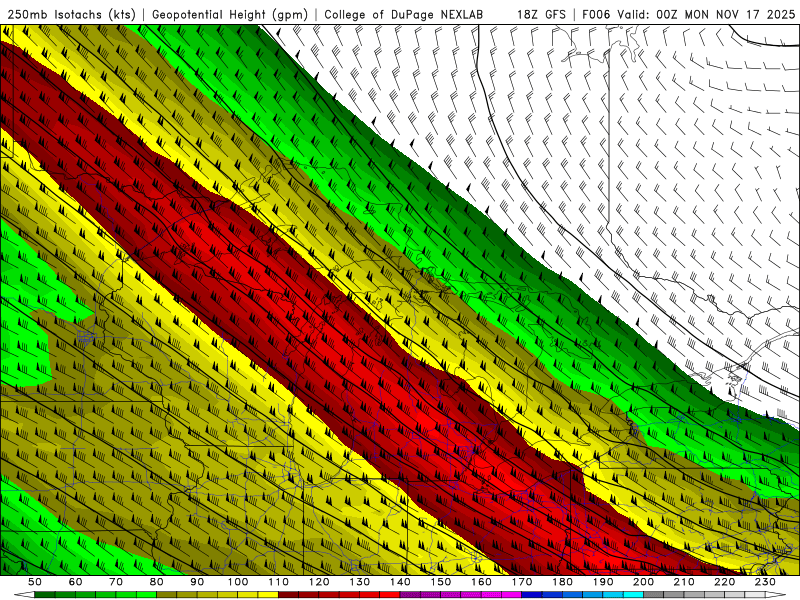Click the 150 knot legend label
The height and width of the screenshot is (600, 800).
(x=441, y=582)
